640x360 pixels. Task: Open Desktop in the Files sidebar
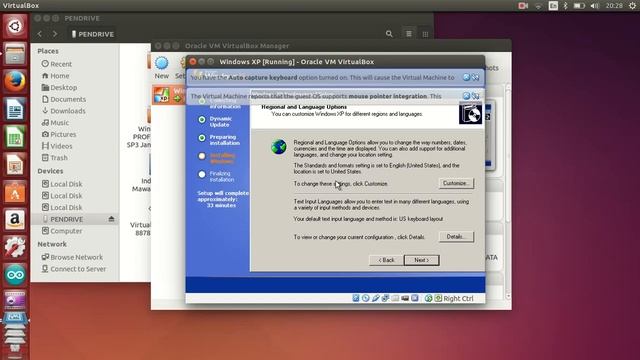pyautogui.click(x=59, y=87)
